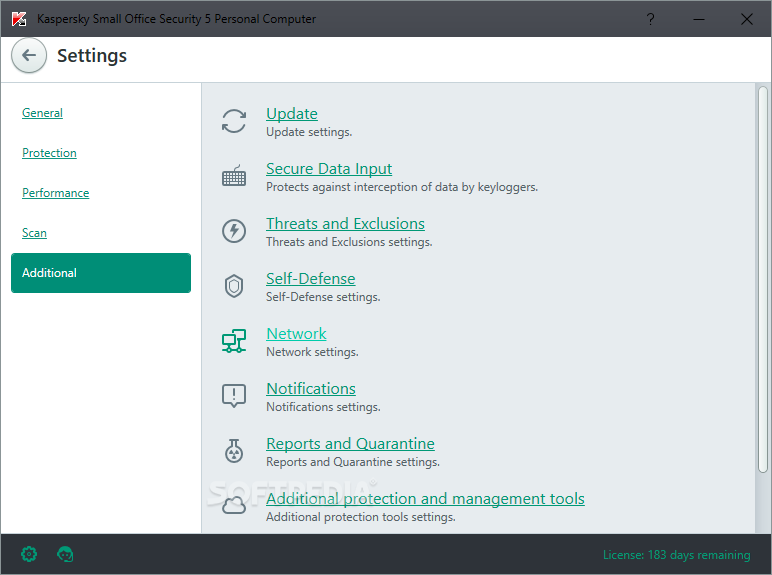Screen dimensions: 772x575
Task: Click 'Notifications settings.' description text
Action: (323, 407)
